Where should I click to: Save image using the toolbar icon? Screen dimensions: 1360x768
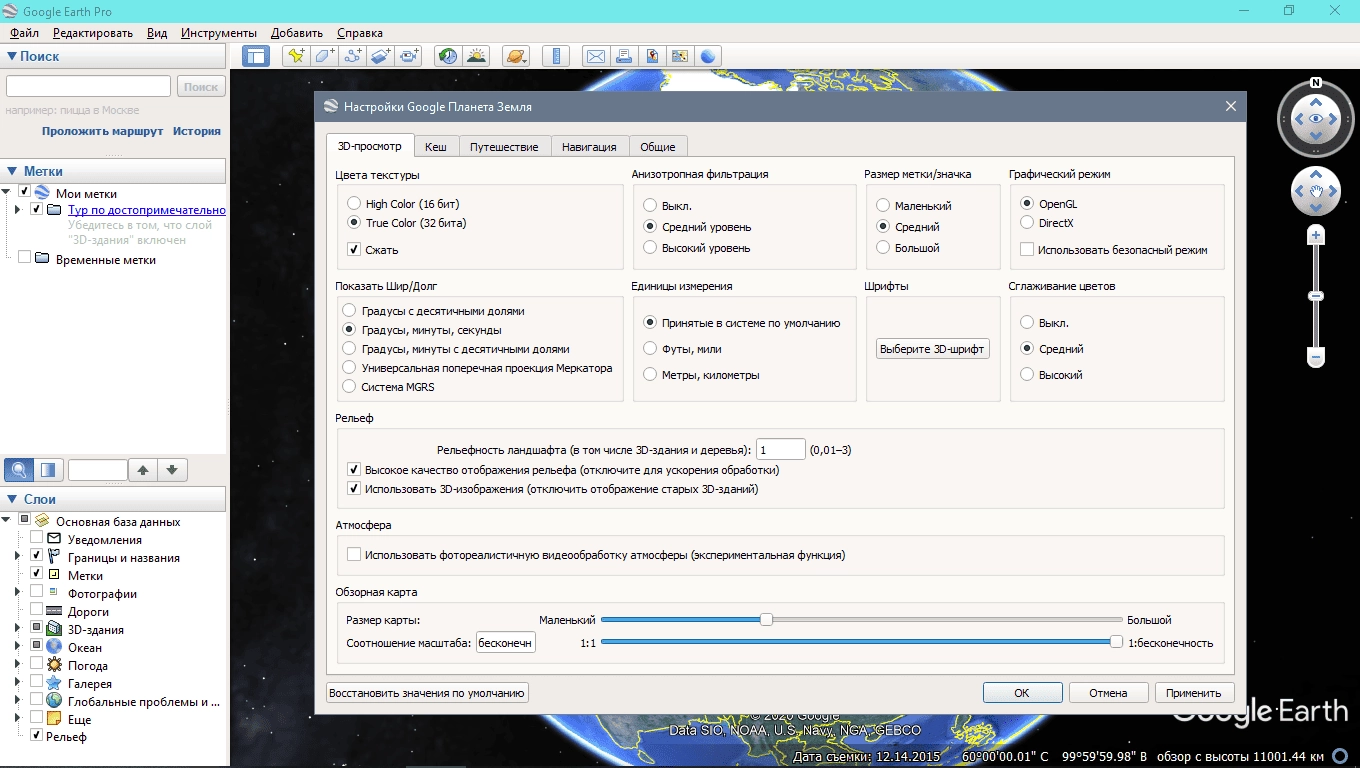click(652, 56)
